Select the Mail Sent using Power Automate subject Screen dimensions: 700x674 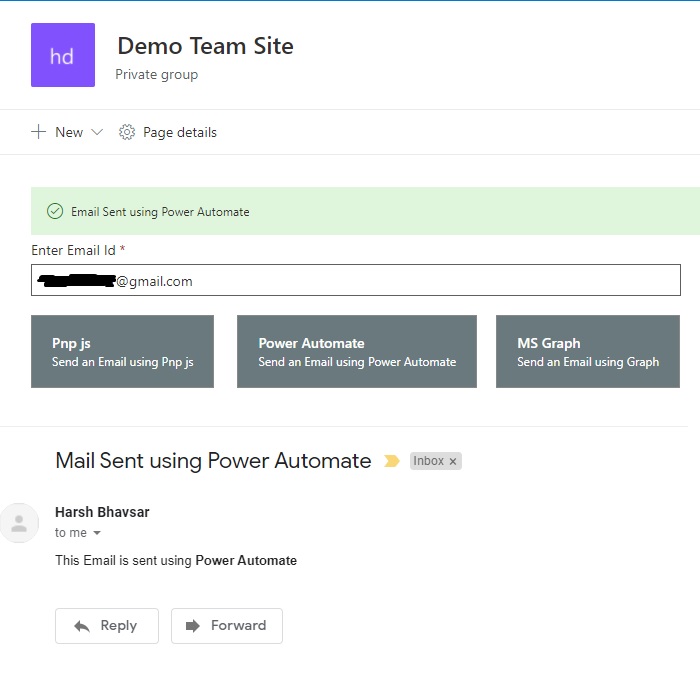click(x=213, y=461)
